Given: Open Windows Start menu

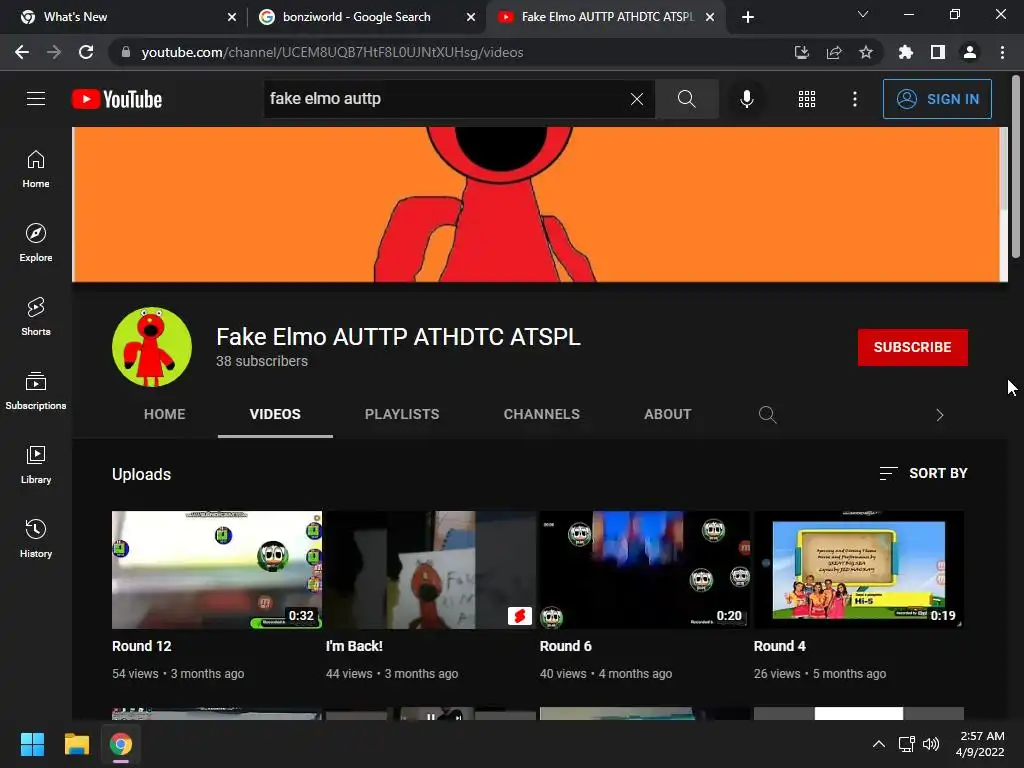Looking at the screenshot, I should pyautogui.click(x=32, y=744).
